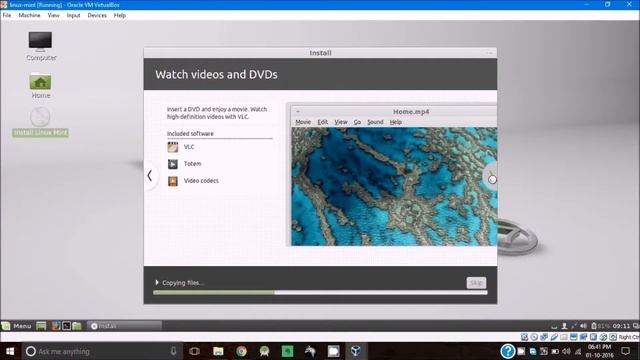Click the VLC icon in included software

point(173,147)
